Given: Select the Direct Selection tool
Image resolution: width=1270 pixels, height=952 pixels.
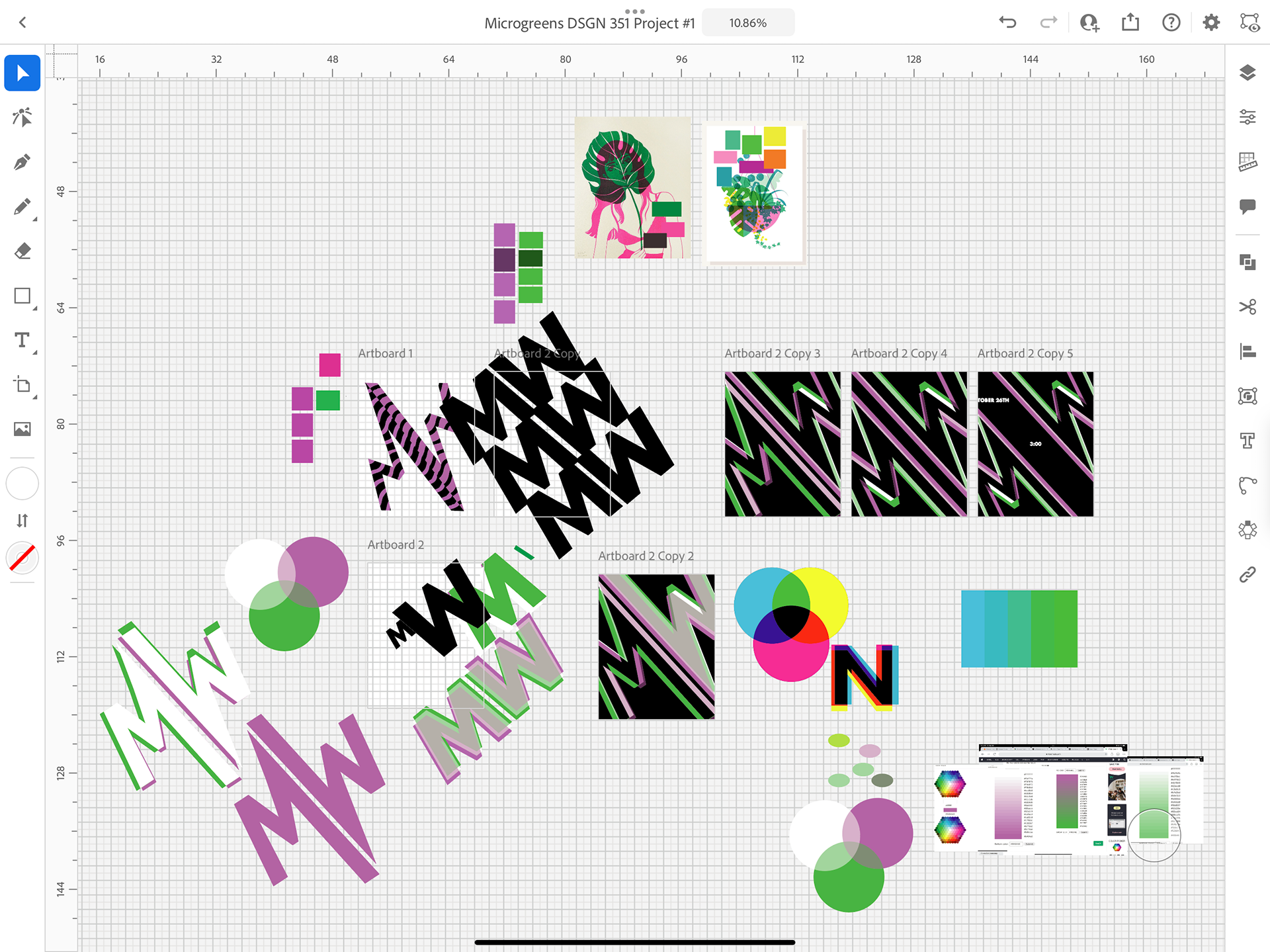Looking at the screenshot, I should click(x=22, y=118).
